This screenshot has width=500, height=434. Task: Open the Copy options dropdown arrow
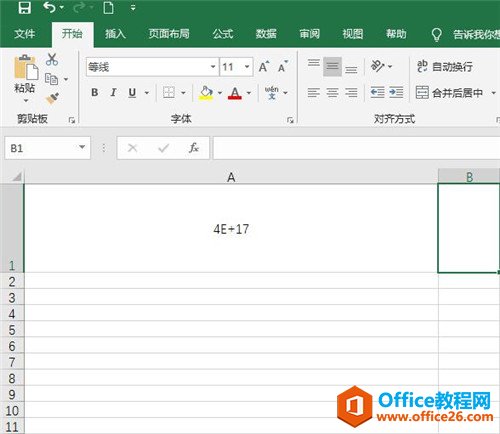tap(66, 79)
